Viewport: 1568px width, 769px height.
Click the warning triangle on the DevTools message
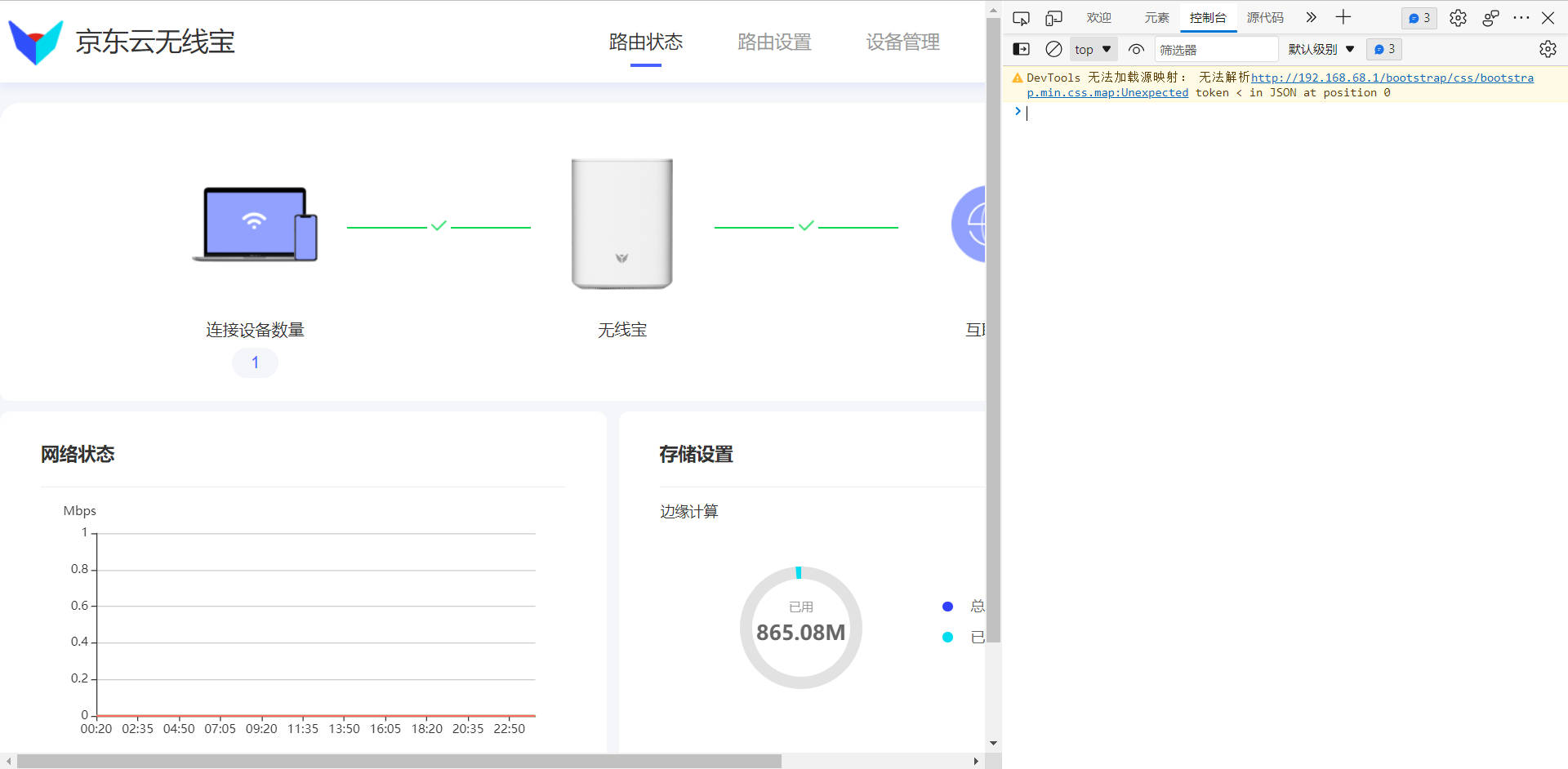1017,77
